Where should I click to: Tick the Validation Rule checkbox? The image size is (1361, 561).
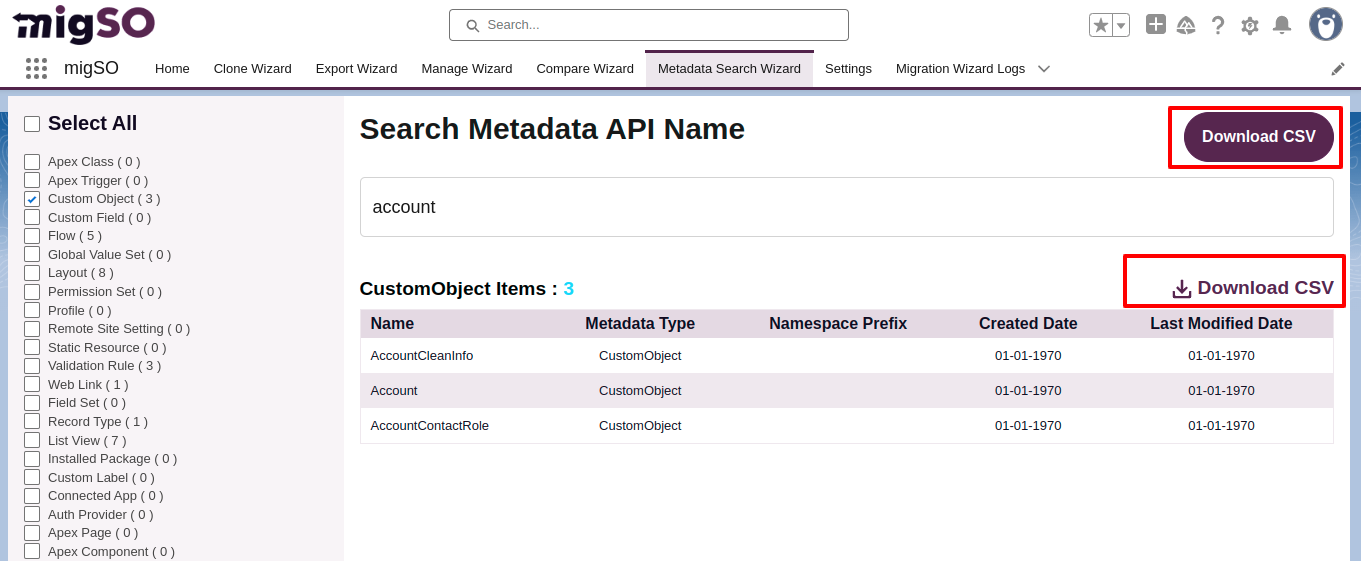pyautogui.click(x=32, y=366)
